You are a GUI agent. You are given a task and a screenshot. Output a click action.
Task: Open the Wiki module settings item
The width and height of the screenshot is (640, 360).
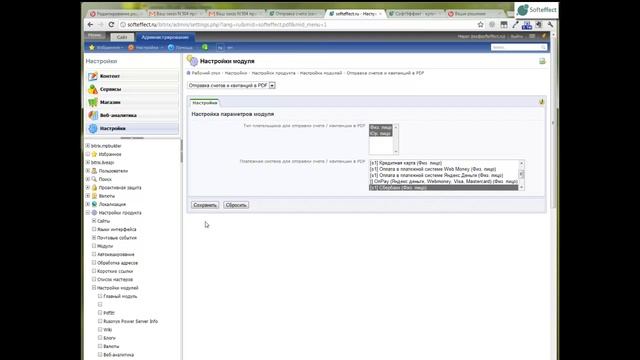(x=107, y=330)
